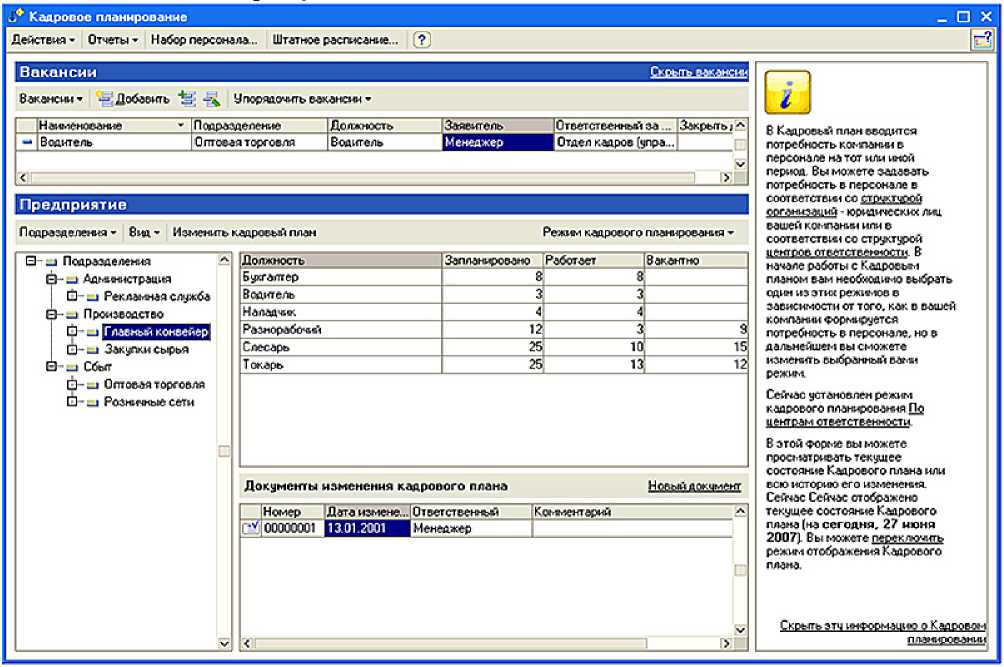This screenshot has height=667, width=1004.
Task: Click the top-right panel toggle icon
Action: coord(981,40)
